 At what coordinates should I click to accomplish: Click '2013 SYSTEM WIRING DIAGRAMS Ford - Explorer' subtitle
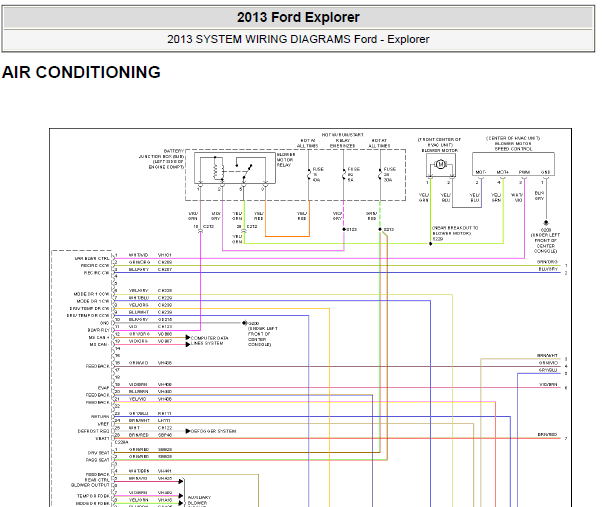[x=298, y=39]
